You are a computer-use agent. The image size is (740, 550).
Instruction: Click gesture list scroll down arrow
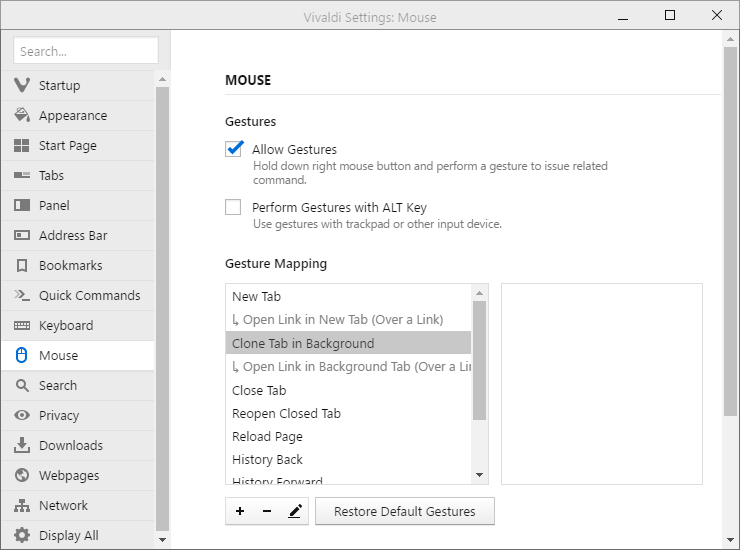pyautogui.click(x=479, y=475)
